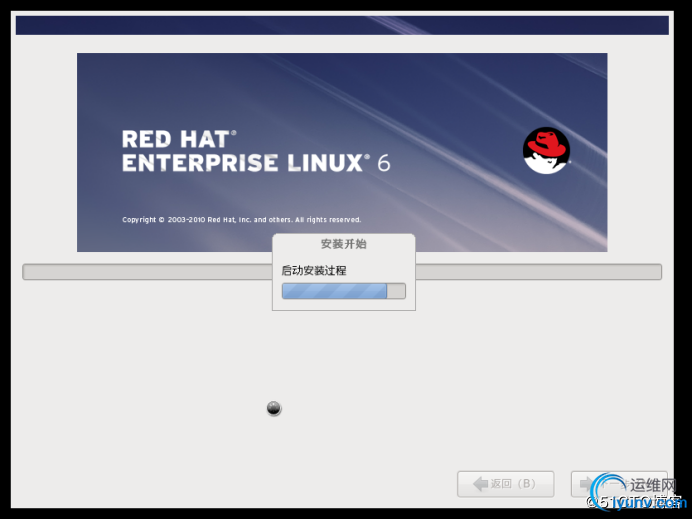693x519 pixels.
Task: Click the copyright 2003-2010 Red Hat text
Action: 242,220
